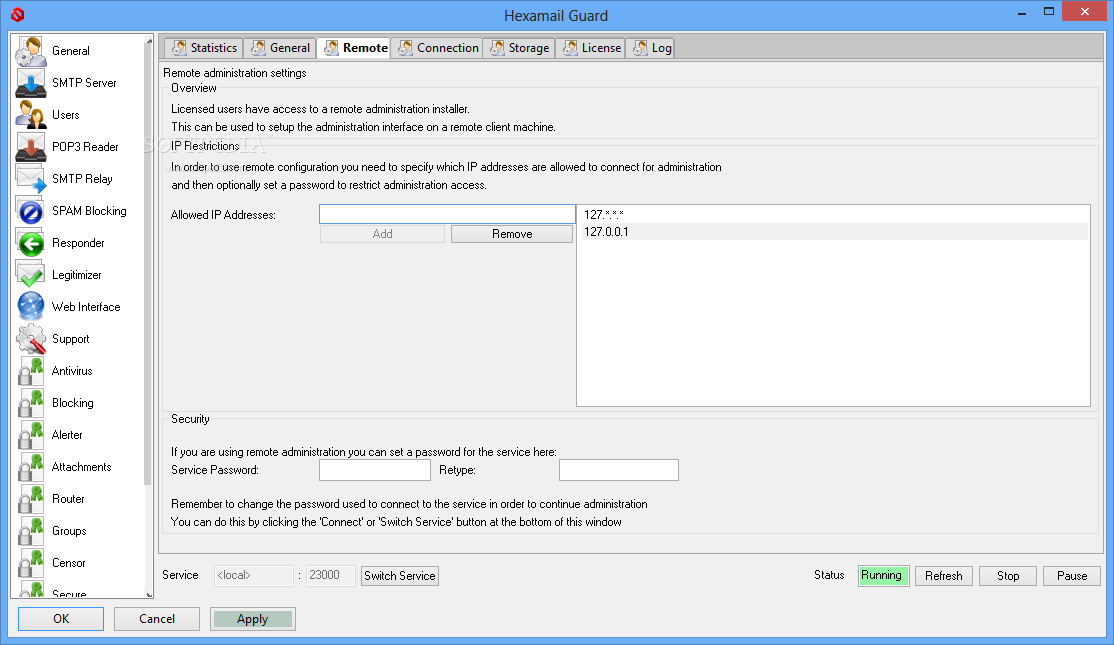
Task: Click the Refresh status button
Action: [x=943, y=575]
